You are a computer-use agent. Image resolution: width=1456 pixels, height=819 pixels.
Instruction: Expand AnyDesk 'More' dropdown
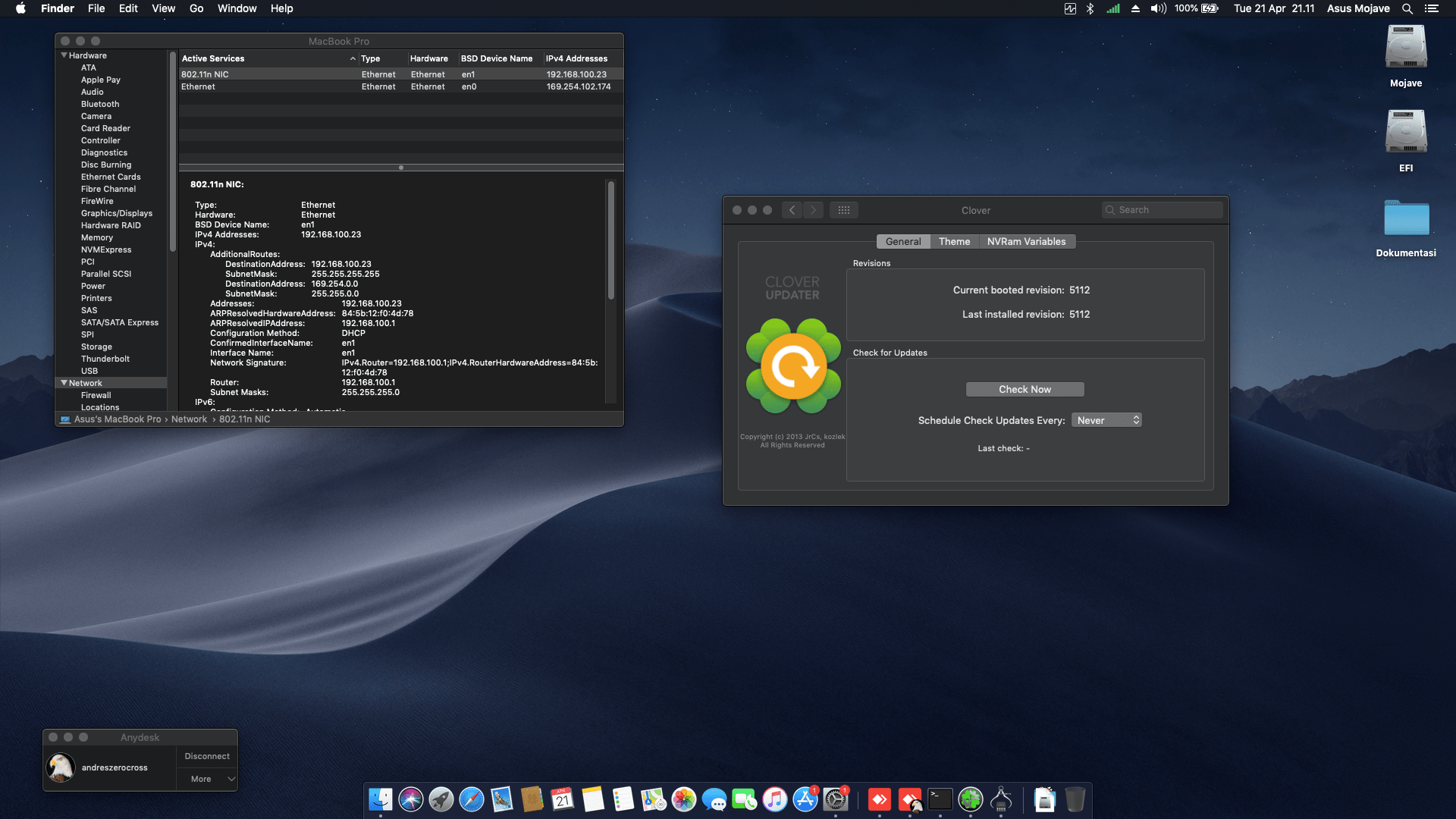point(207,779)
